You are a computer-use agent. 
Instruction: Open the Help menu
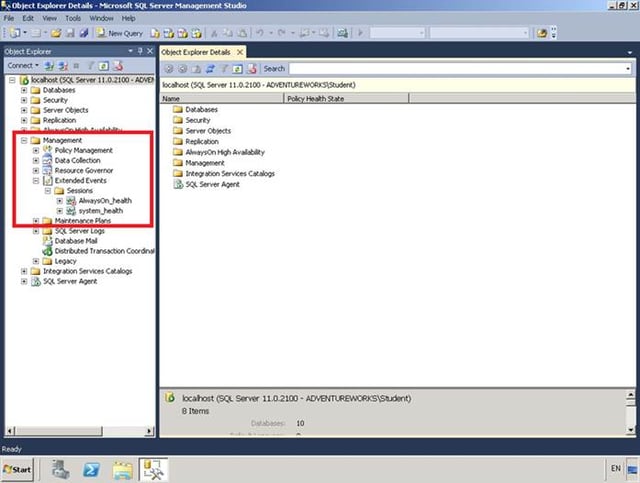click(129, 18)
